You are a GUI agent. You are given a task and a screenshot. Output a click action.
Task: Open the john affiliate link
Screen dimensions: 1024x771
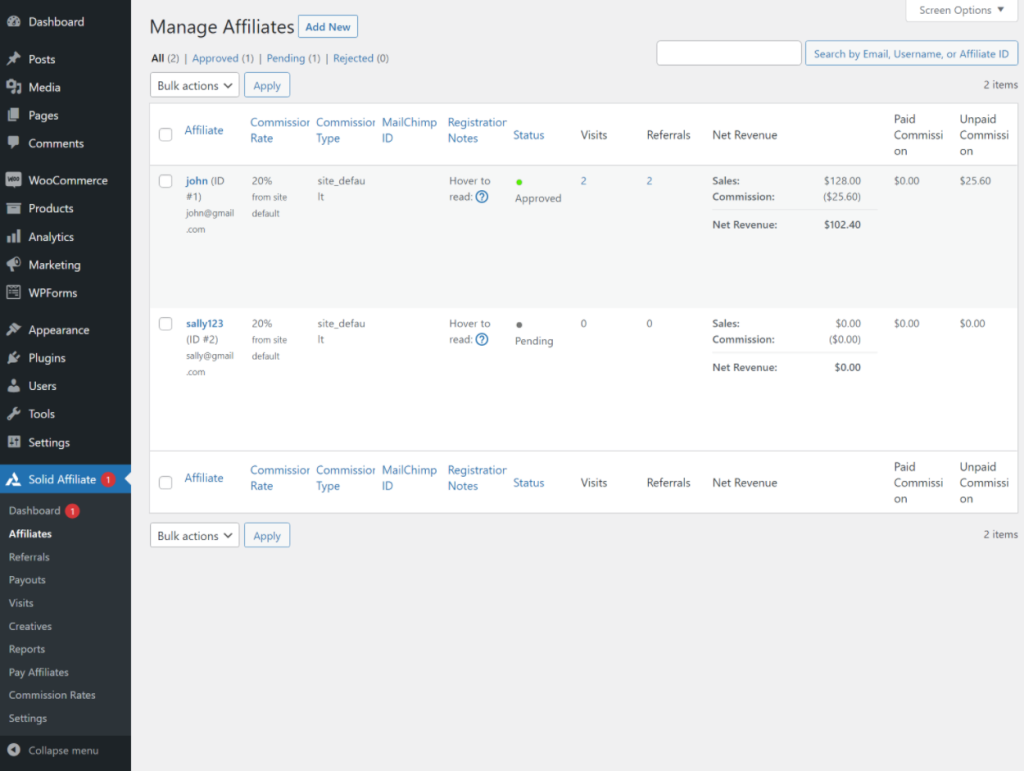(197, 181)
